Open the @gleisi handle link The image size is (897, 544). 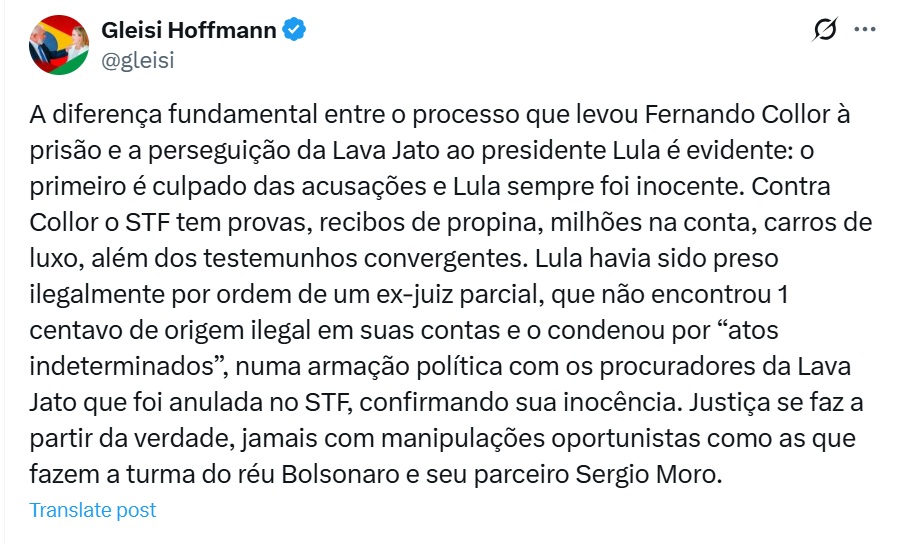[138, 60]
